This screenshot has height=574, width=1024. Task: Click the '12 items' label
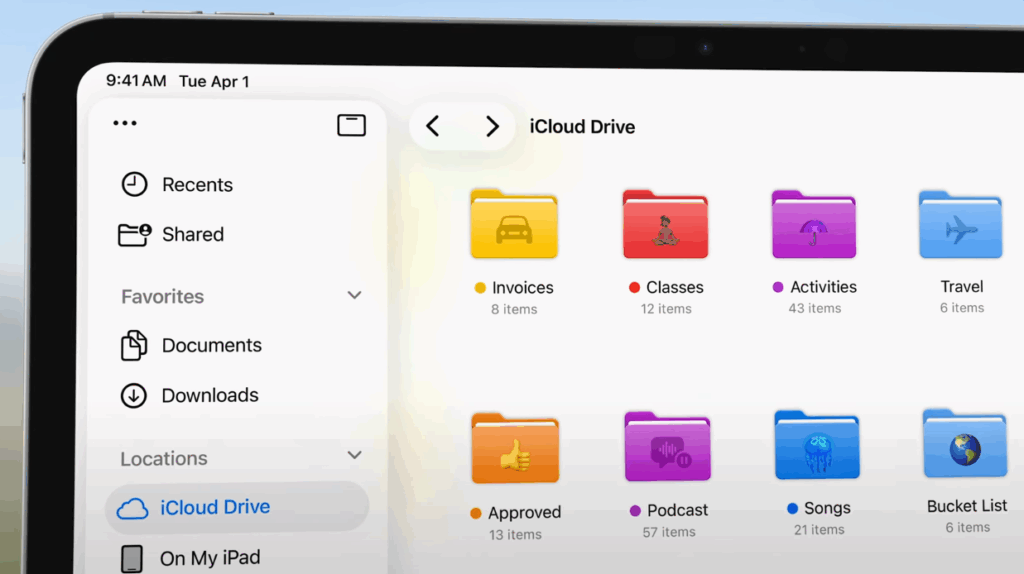(x=665, y=309)
